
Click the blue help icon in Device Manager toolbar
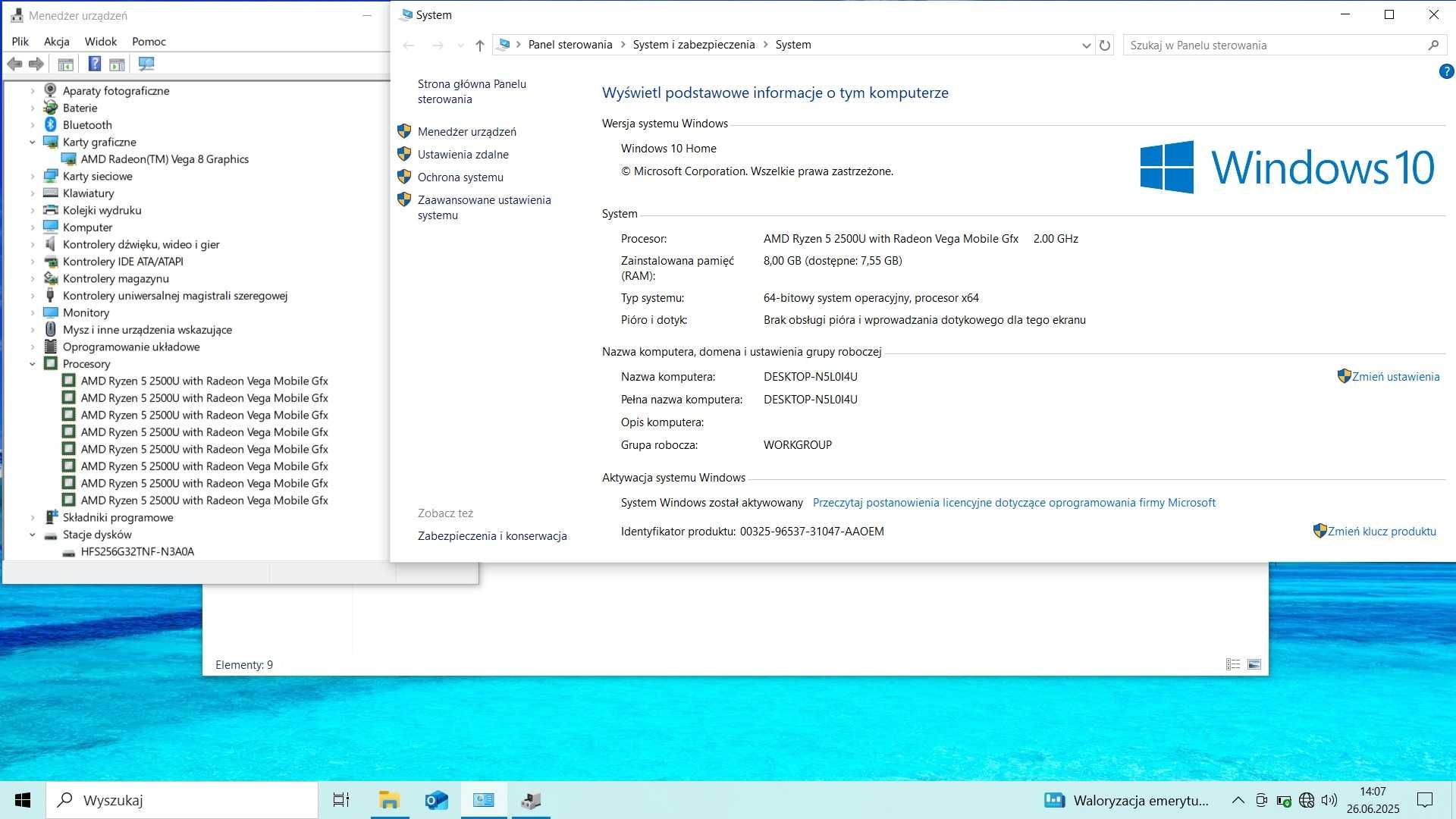coord(95,64)
